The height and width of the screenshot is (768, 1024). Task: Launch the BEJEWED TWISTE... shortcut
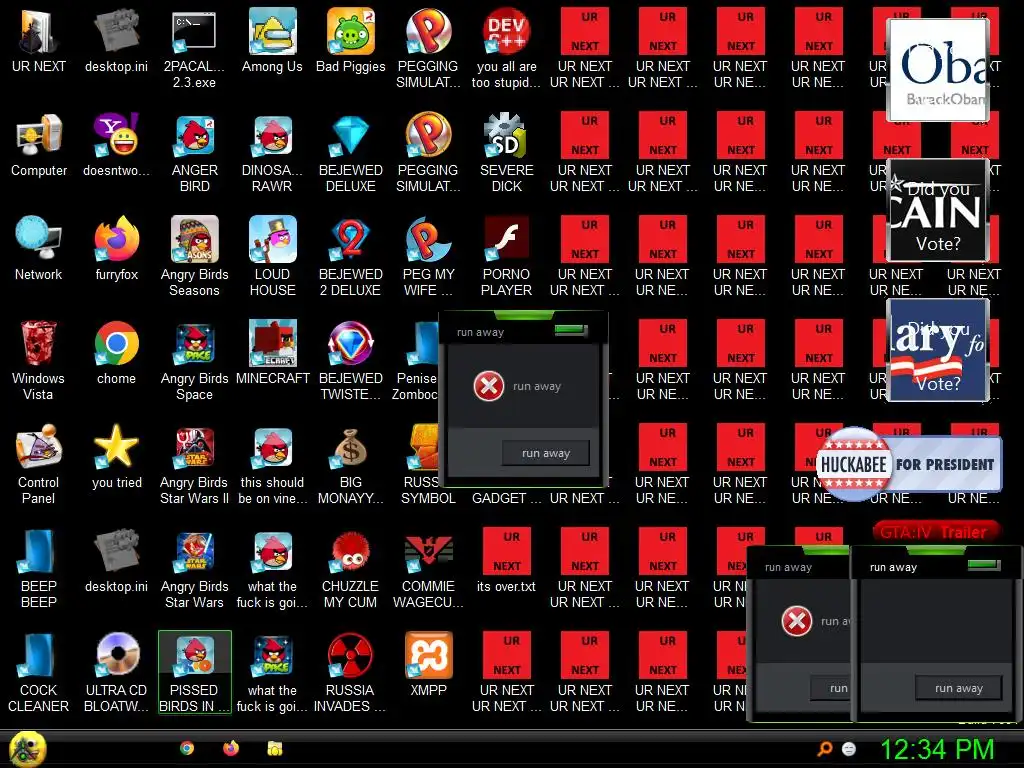pyautogui.click(x=351, y=360)
